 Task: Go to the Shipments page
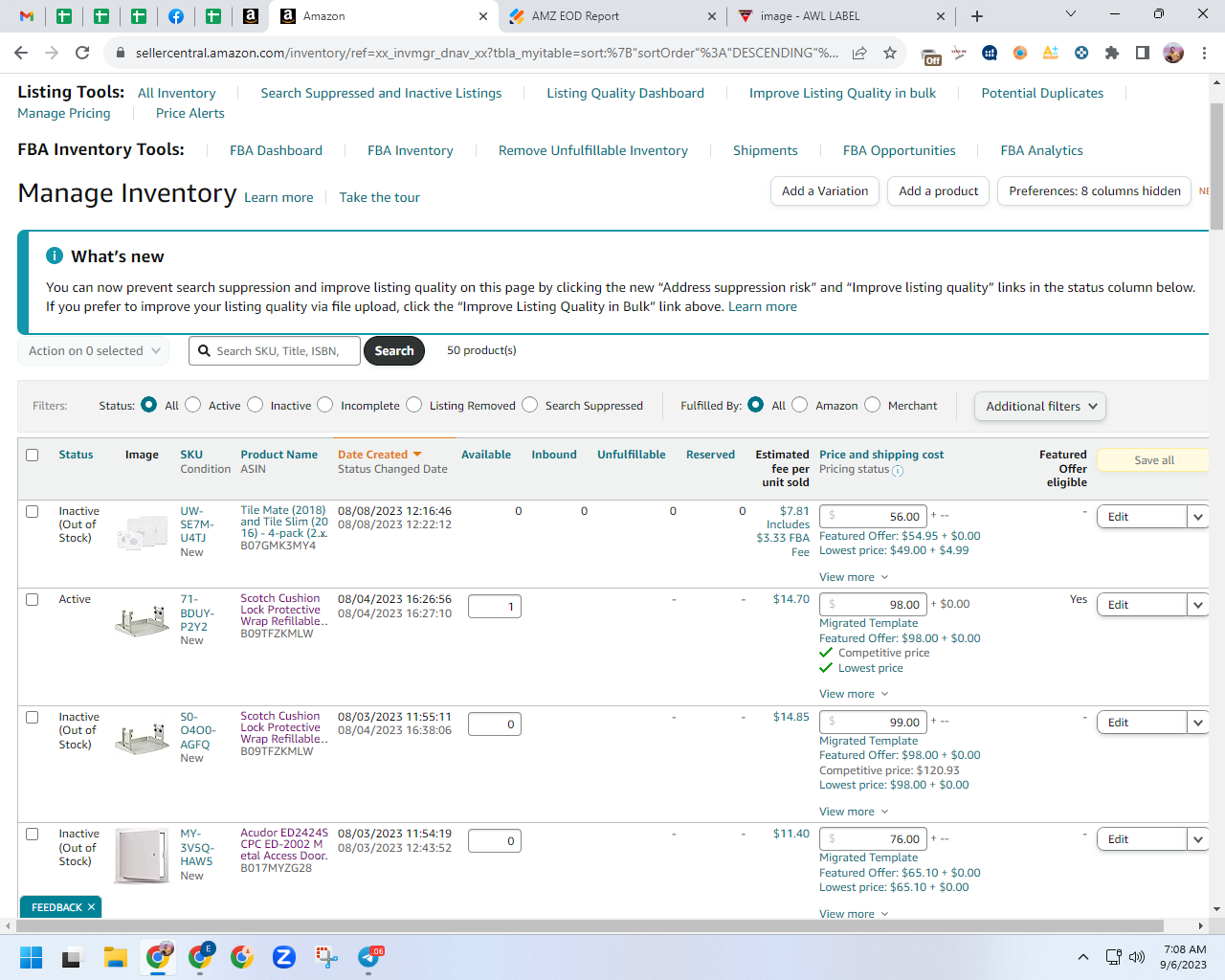pyautogui.click(x=766, y=150)
